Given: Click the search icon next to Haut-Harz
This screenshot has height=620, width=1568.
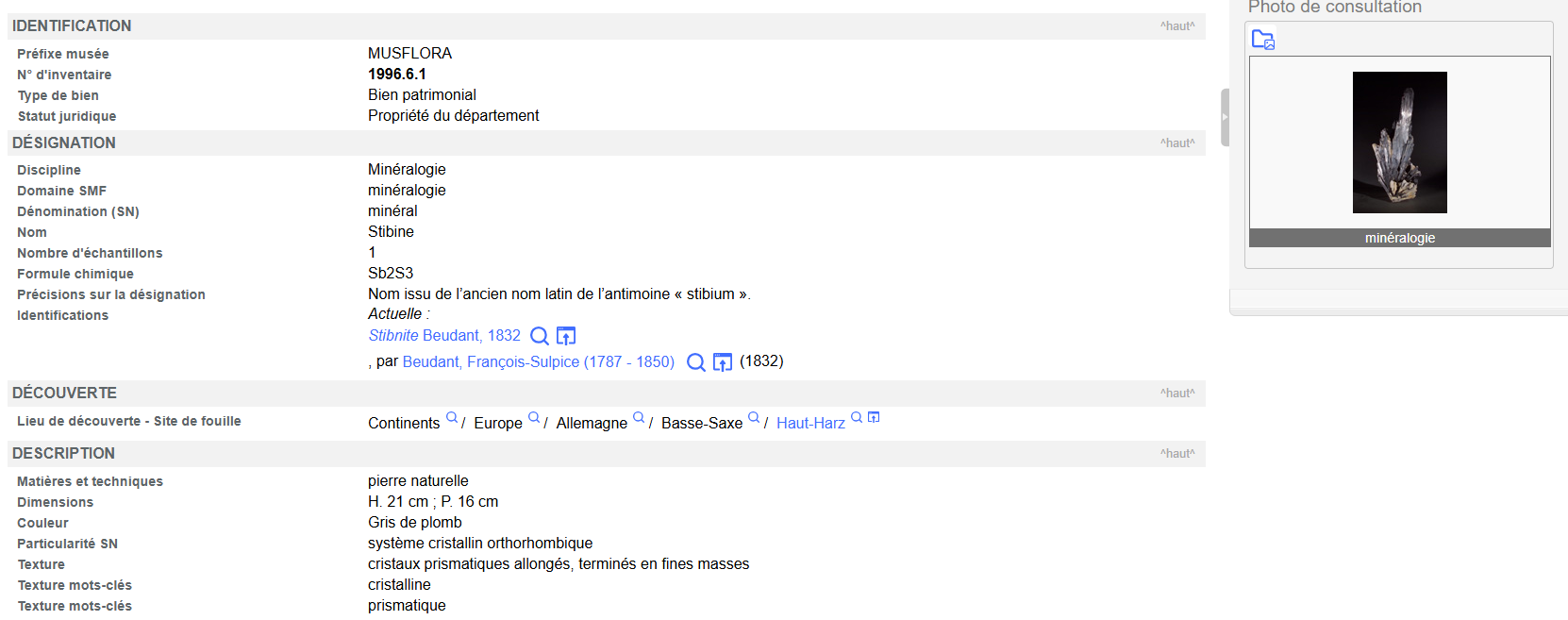Looking at the screenshot, I should tap(857, 418).
